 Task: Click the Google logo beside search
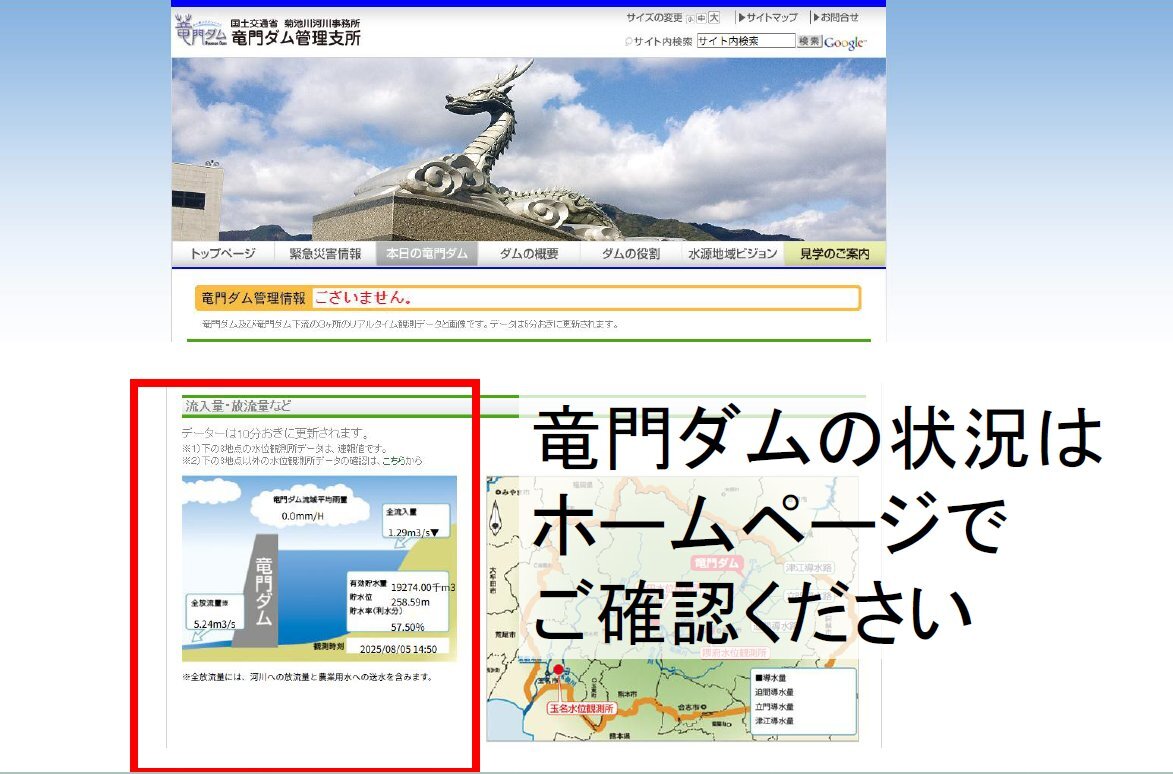[x=845, y=43]
